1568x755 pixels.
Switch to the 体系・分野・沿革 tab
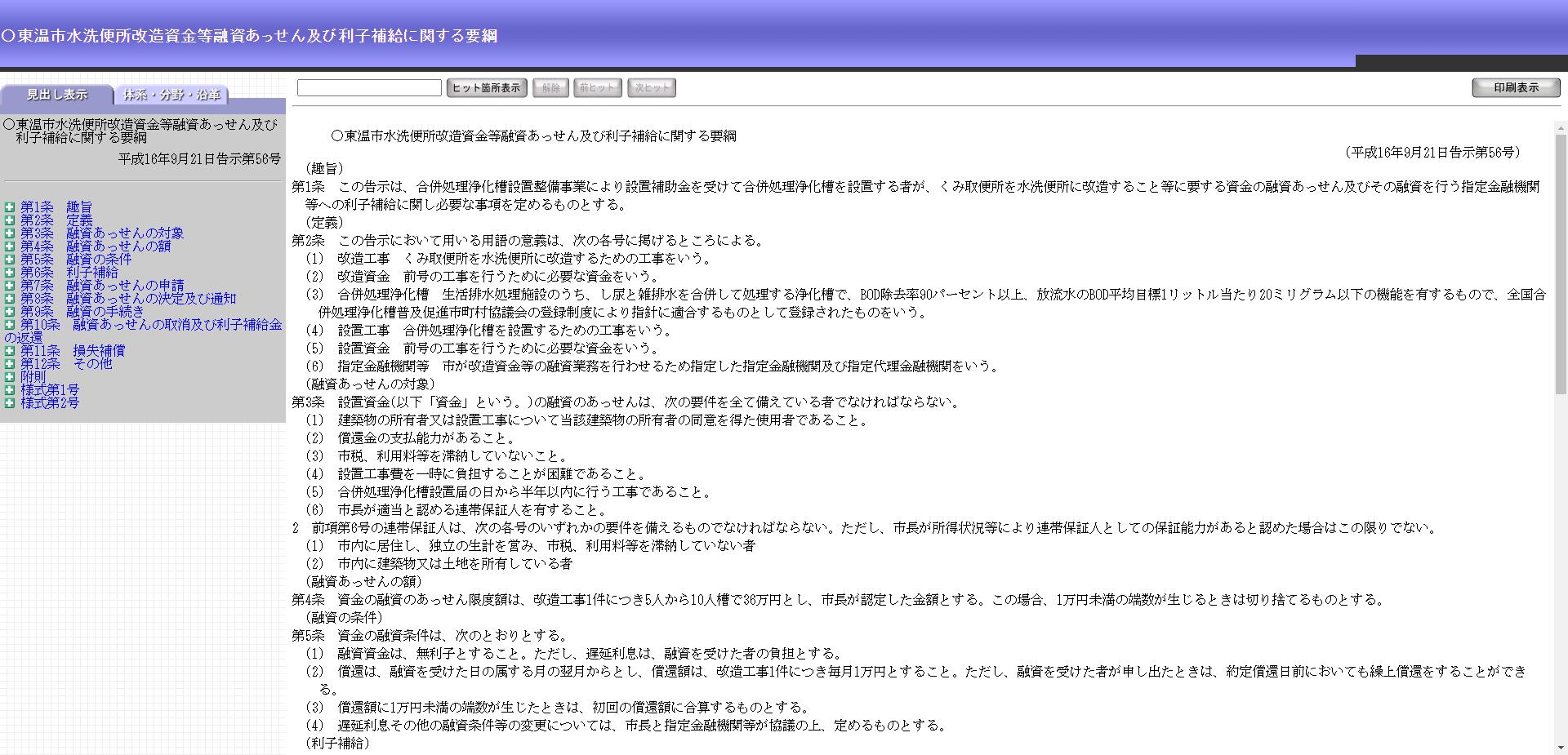click(171, 95)
